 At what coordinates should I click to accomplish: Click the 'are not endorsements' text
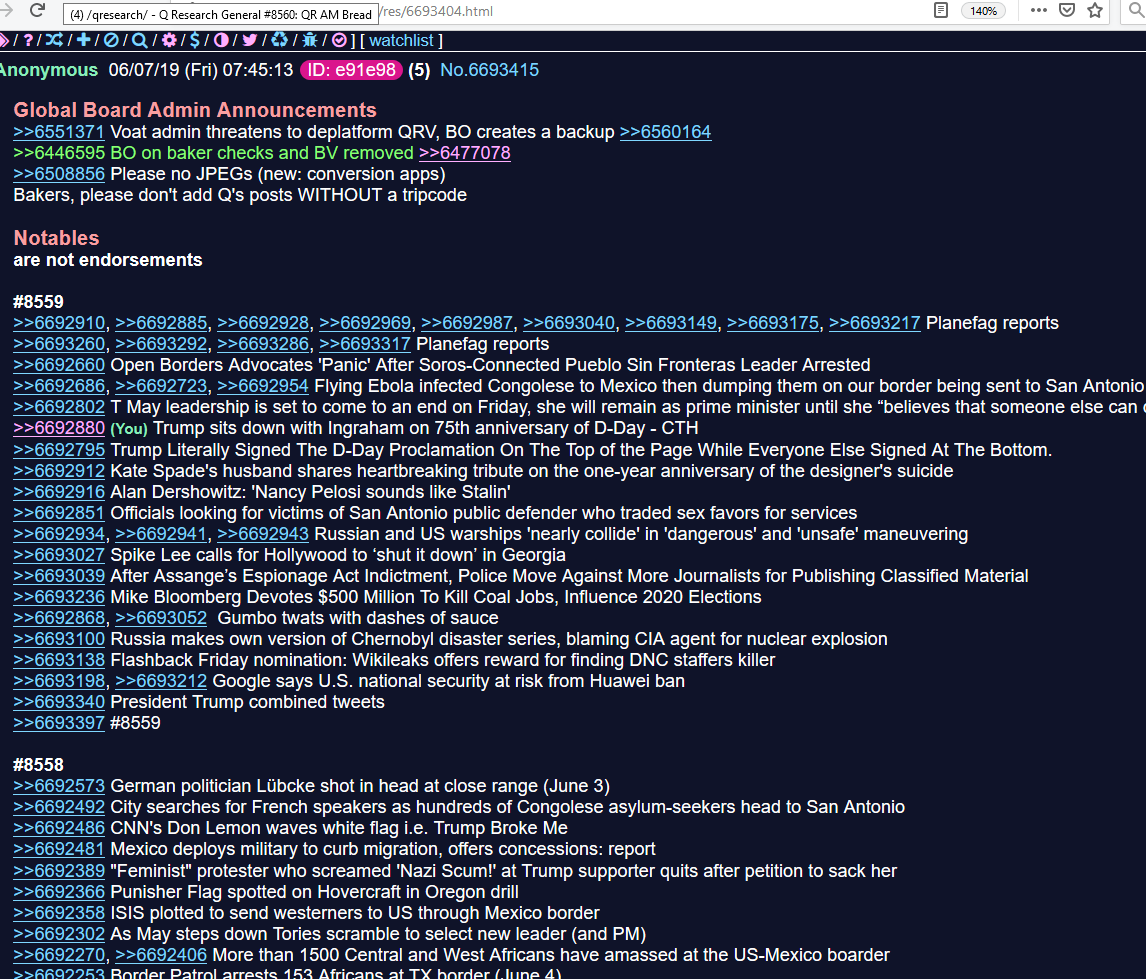coord(108,260)
